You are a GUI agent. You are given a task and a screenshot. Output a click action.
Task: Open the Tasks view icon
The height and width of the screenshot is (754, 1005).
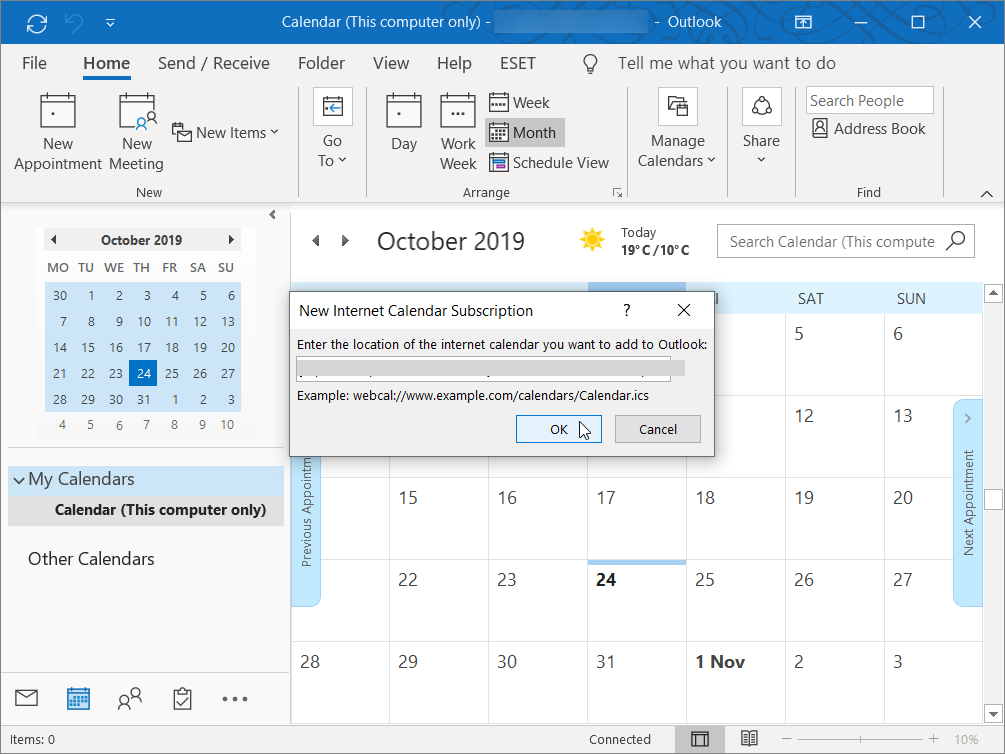(182, 699)
